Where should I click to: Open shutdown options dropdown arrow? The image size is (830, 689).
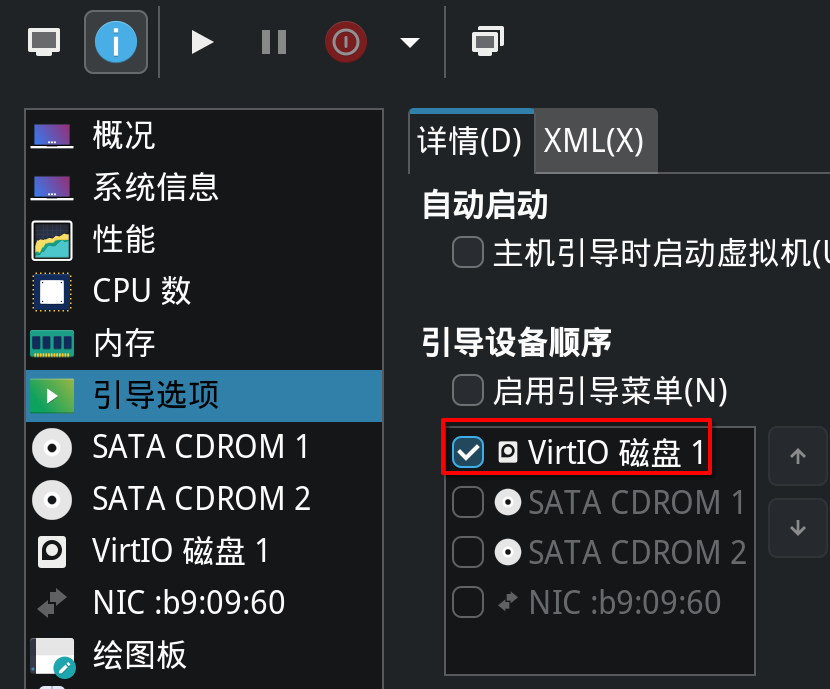coord(409,42)
